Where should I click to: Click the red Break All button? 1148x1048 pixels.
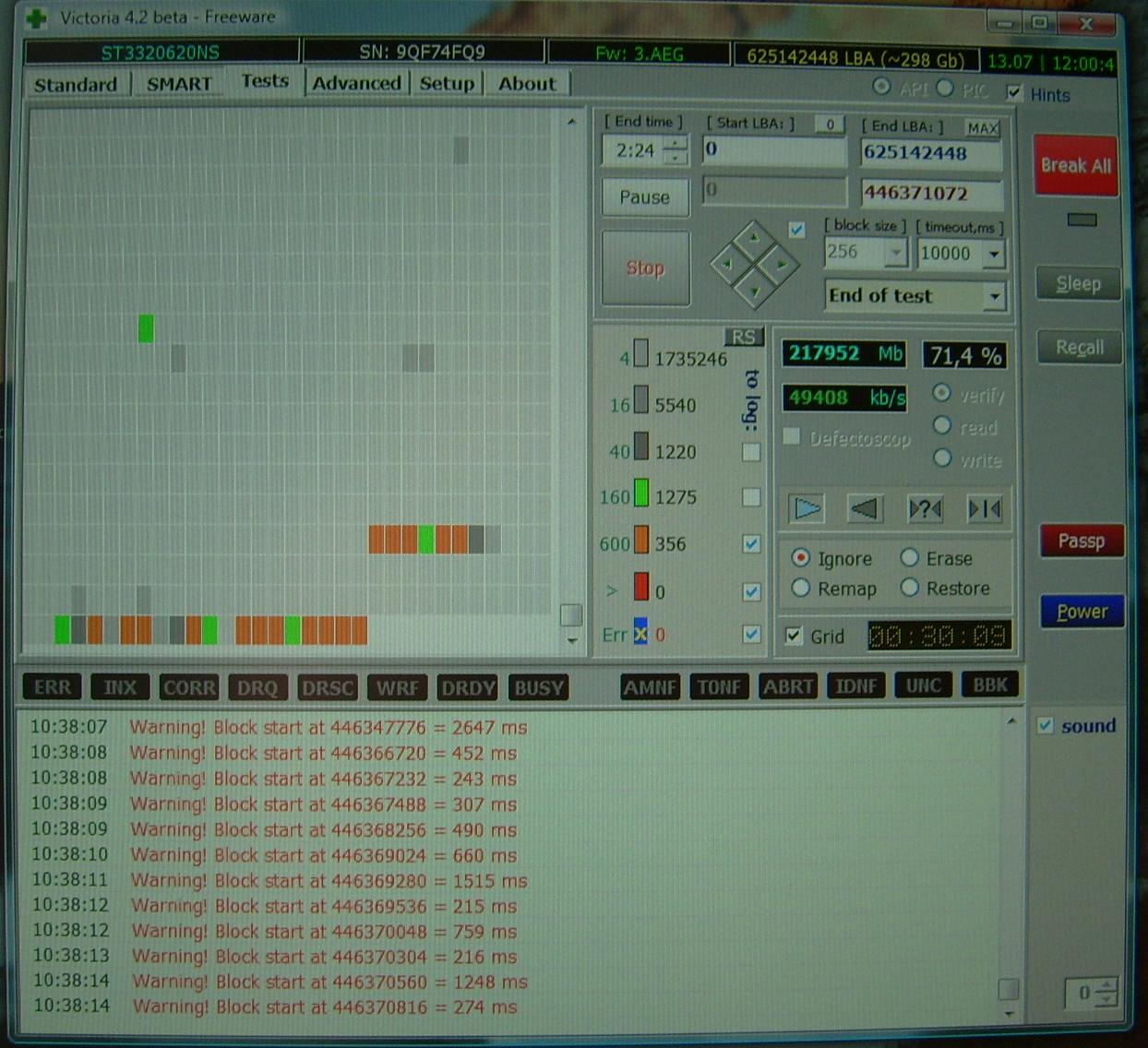tap(1076, 166)
